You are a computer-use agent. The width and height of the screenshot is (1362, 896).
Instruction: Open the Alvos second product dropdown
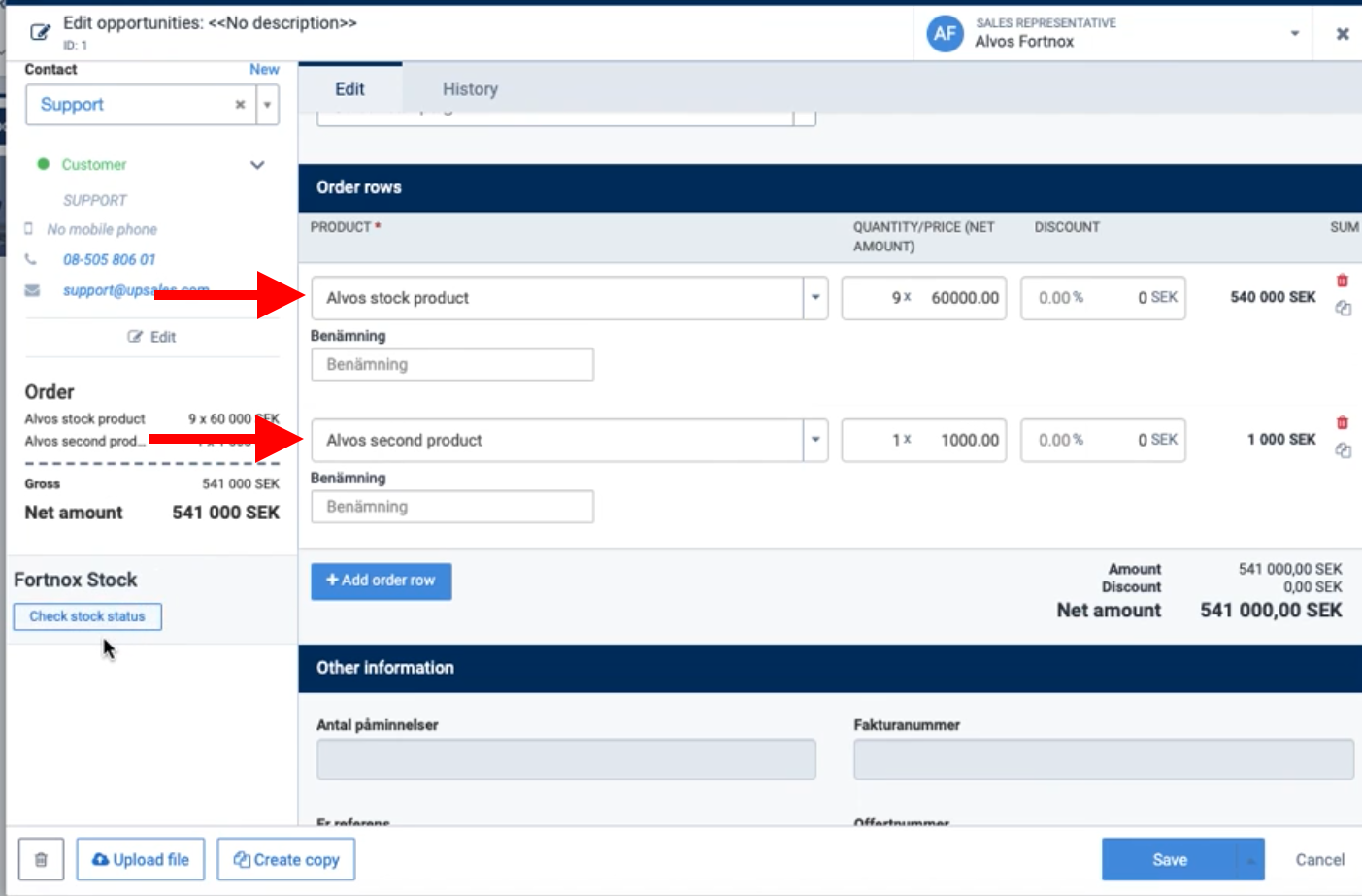click(815, 440)
